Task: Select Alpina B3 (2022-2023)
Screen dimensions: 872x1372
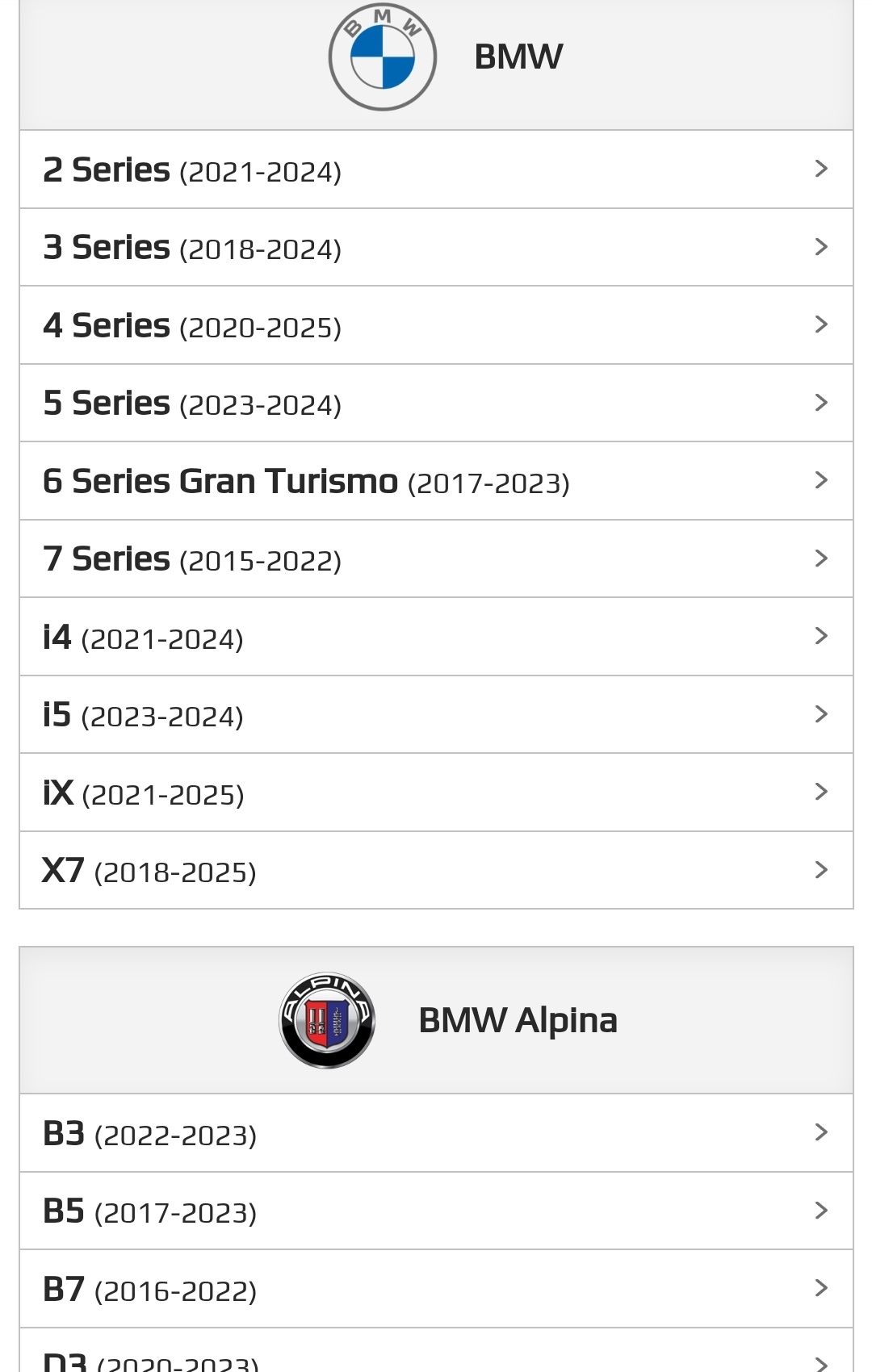Action: [436, 1133]
